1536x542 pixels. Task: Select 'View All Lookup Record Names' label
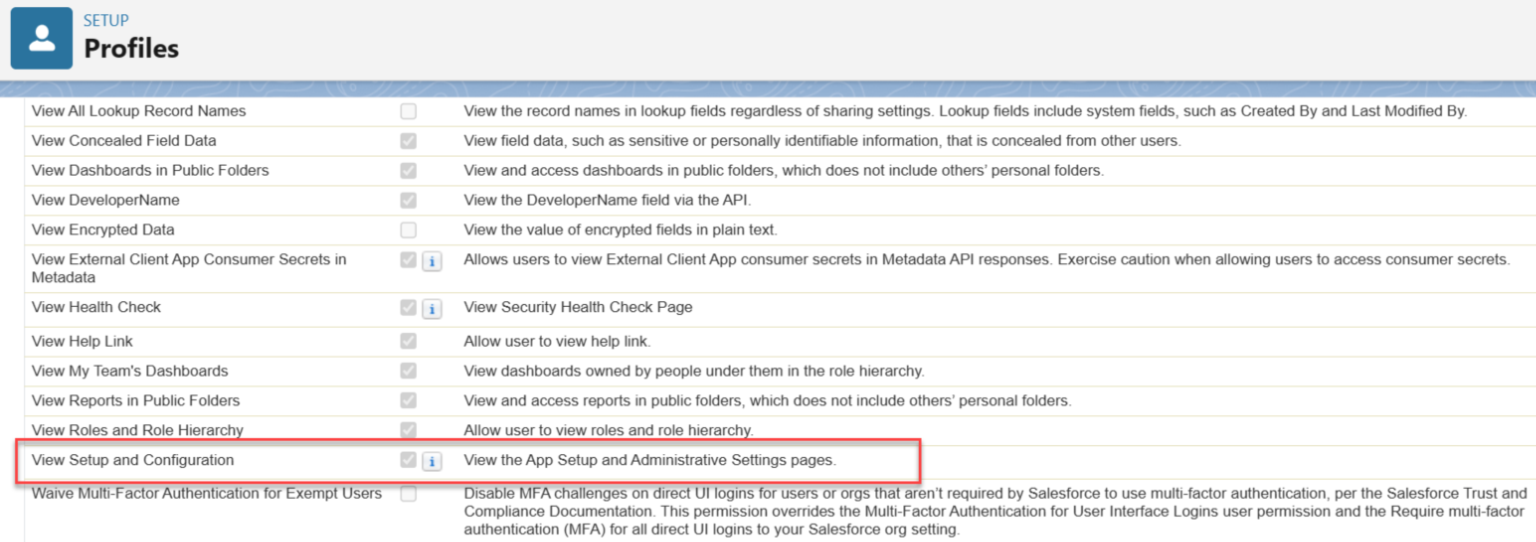click(x=139, y=111)
